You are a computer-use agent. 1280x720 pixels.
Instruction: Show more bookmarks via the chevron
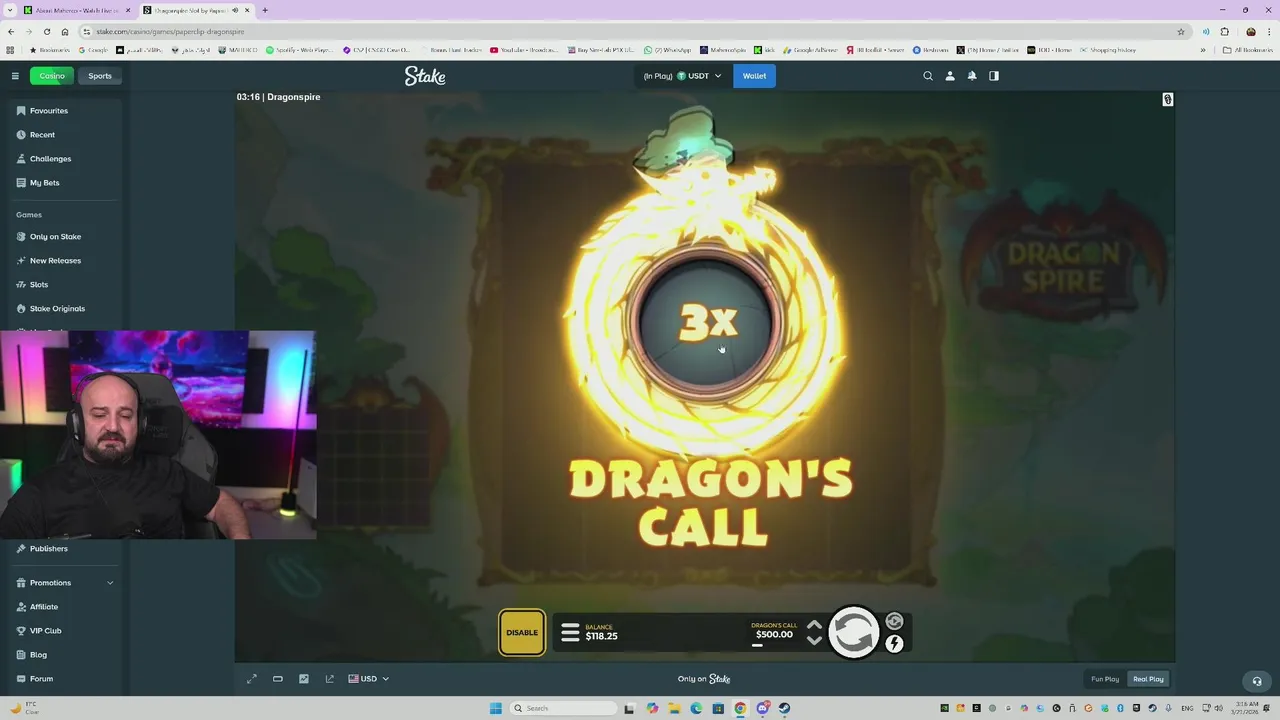(x=1203, y=50)
